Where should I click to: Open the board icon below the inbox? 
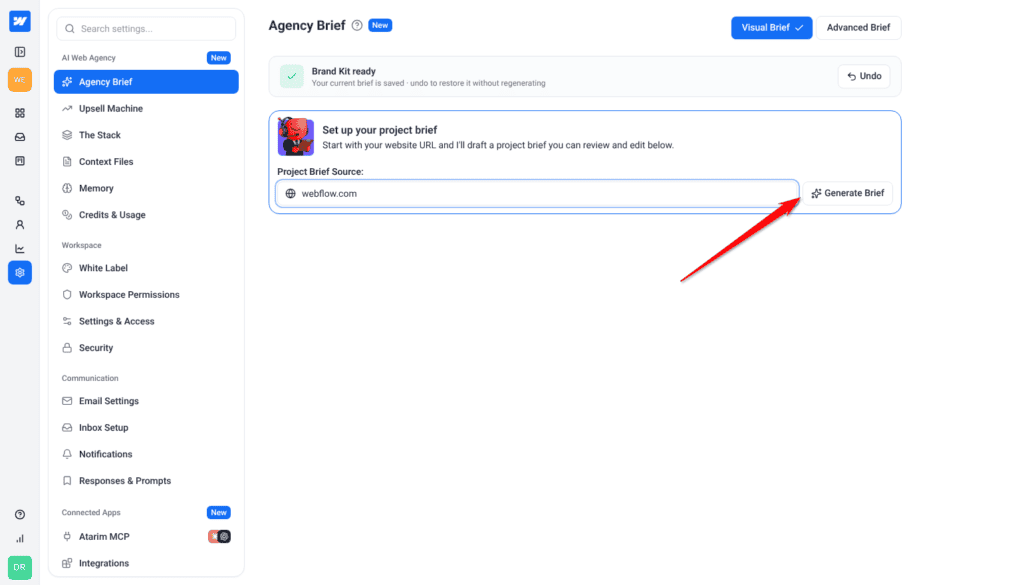pyautogui.click(x=20, y=161)
